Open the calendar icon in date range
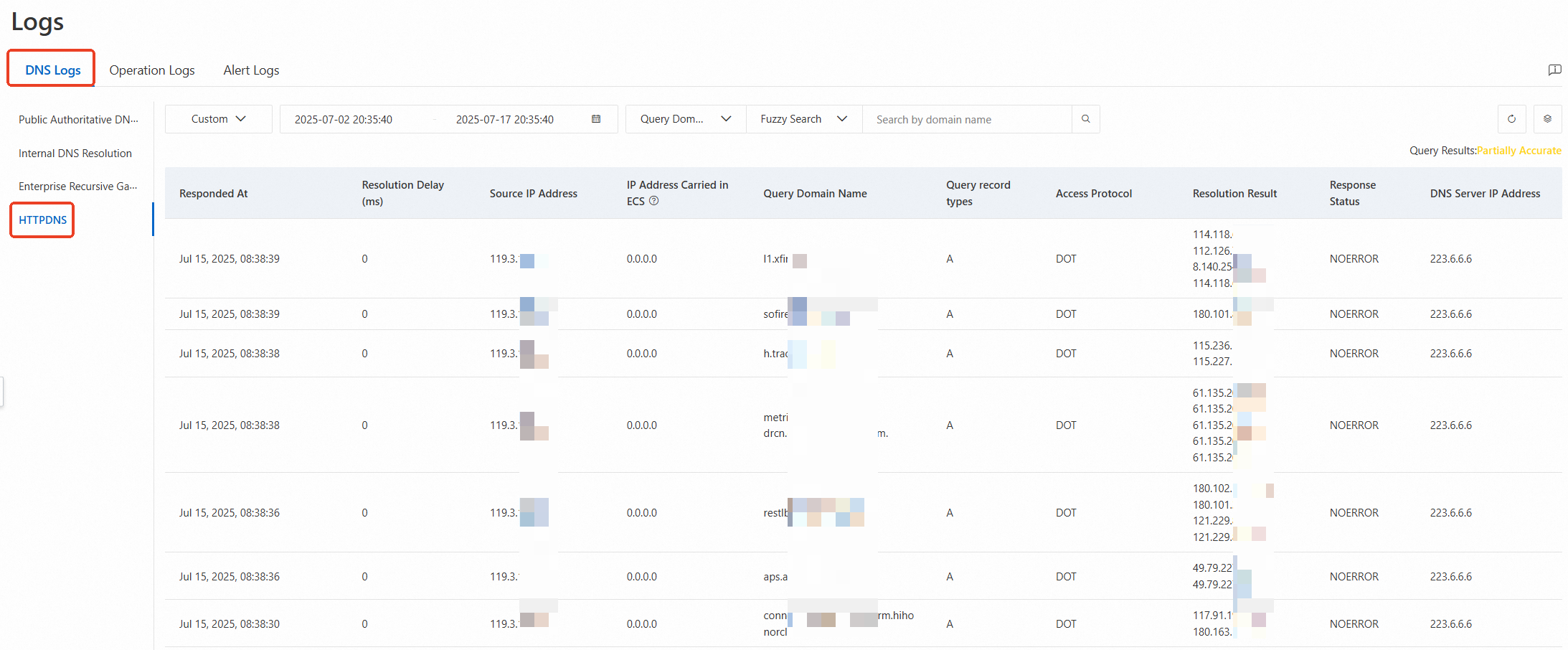The width and height of the screenshot is (1568, 650). [596, 119]
